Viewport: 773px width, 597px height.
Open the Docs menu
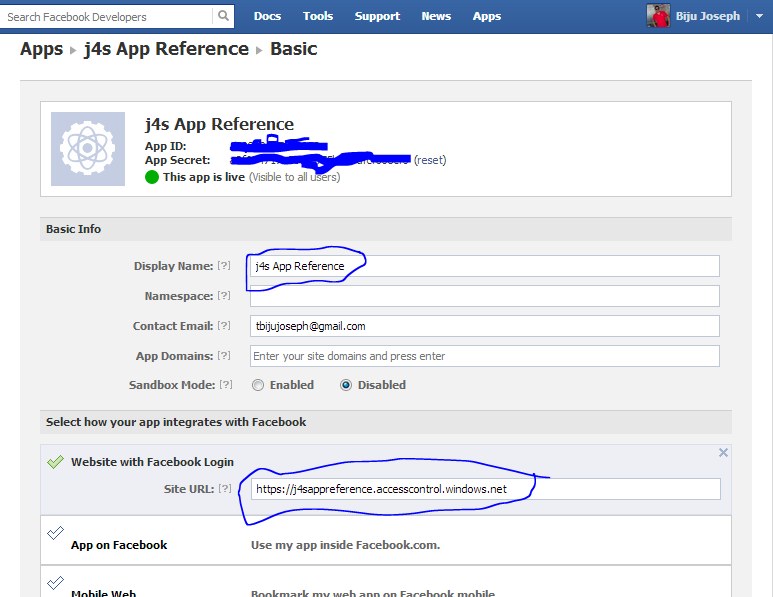(267, 16)
